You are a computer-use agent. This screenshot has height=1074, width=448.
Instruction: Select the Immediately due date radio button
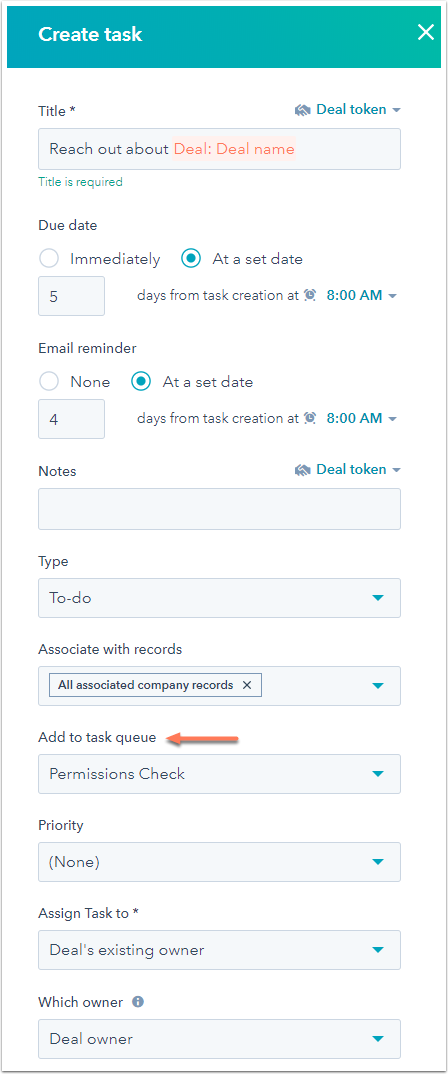click(49, 259)
